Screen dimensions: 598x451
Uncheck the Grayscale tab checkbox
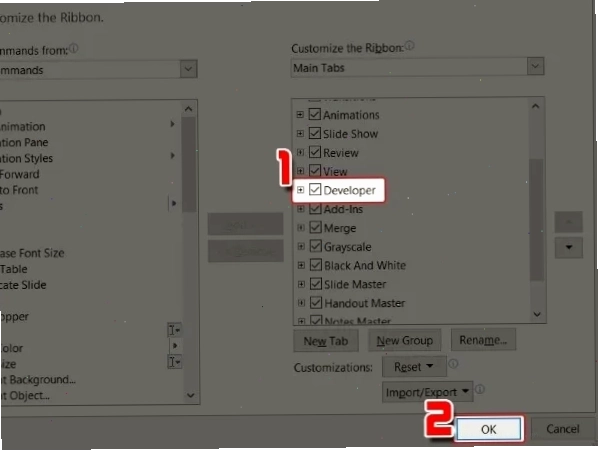click(315, 246)
